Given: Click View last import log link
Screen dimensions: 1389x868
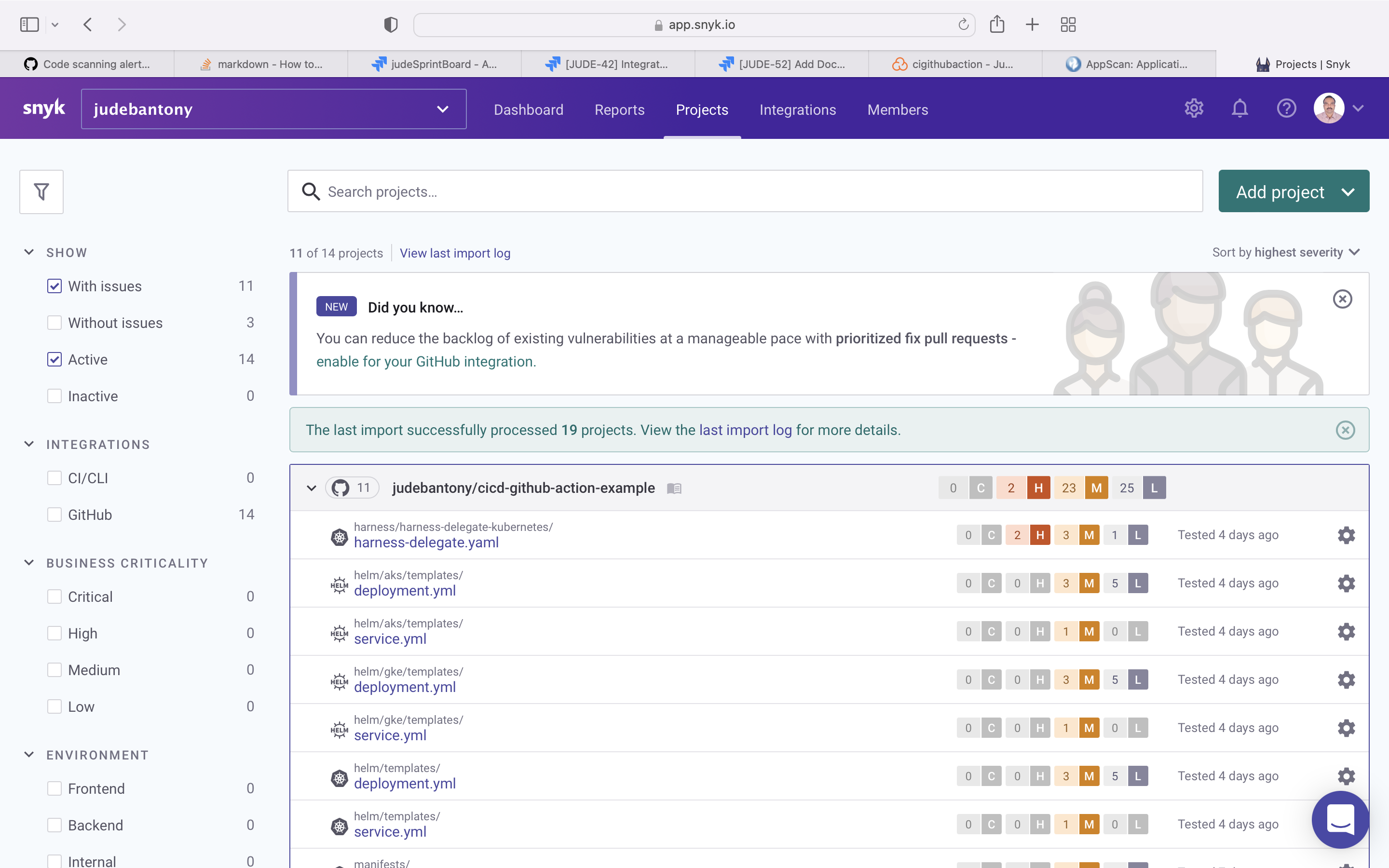Looking at the screenshot, I should coord(455,253).
